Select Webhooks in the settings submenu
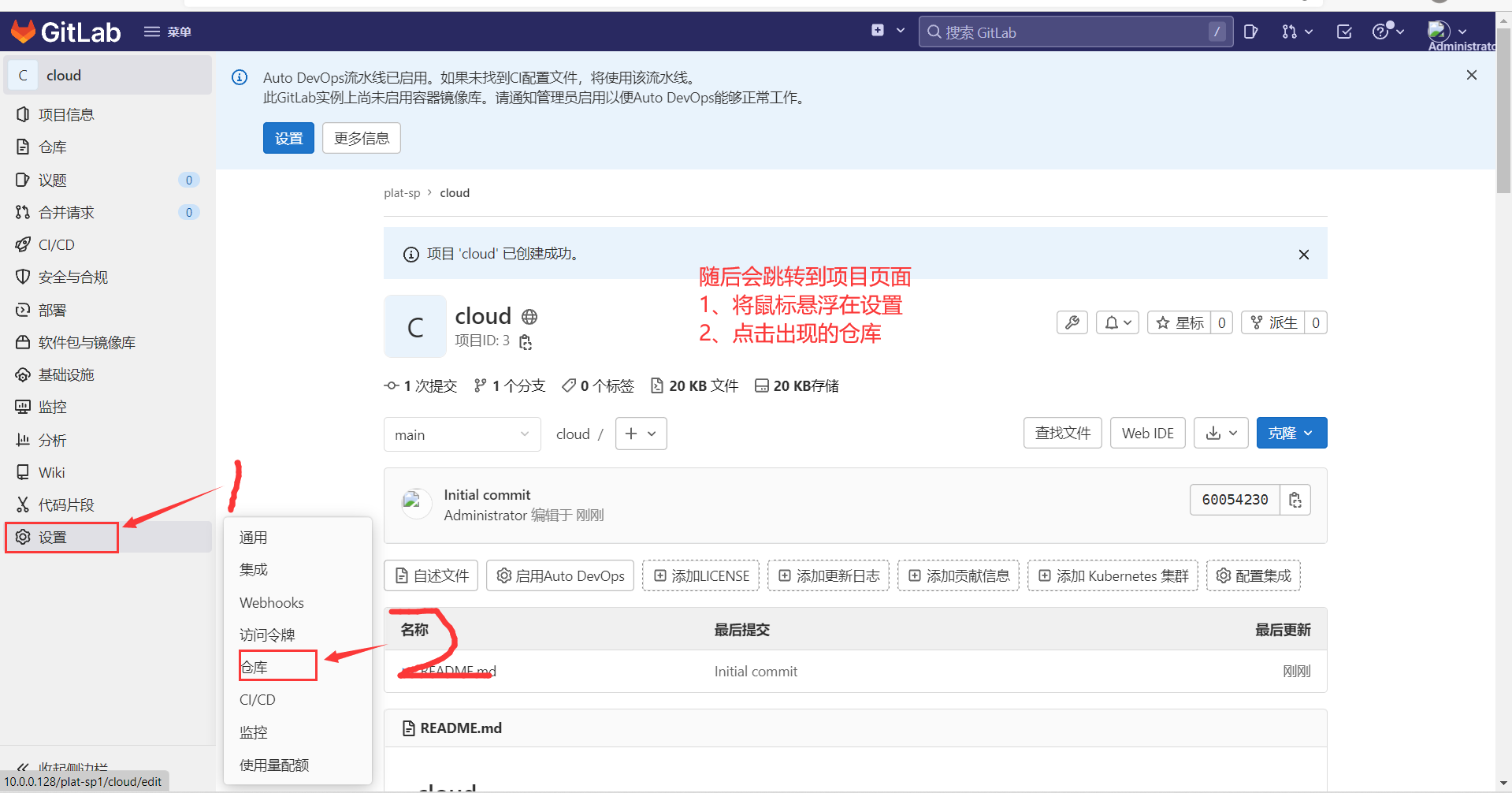 coord(271,602)
